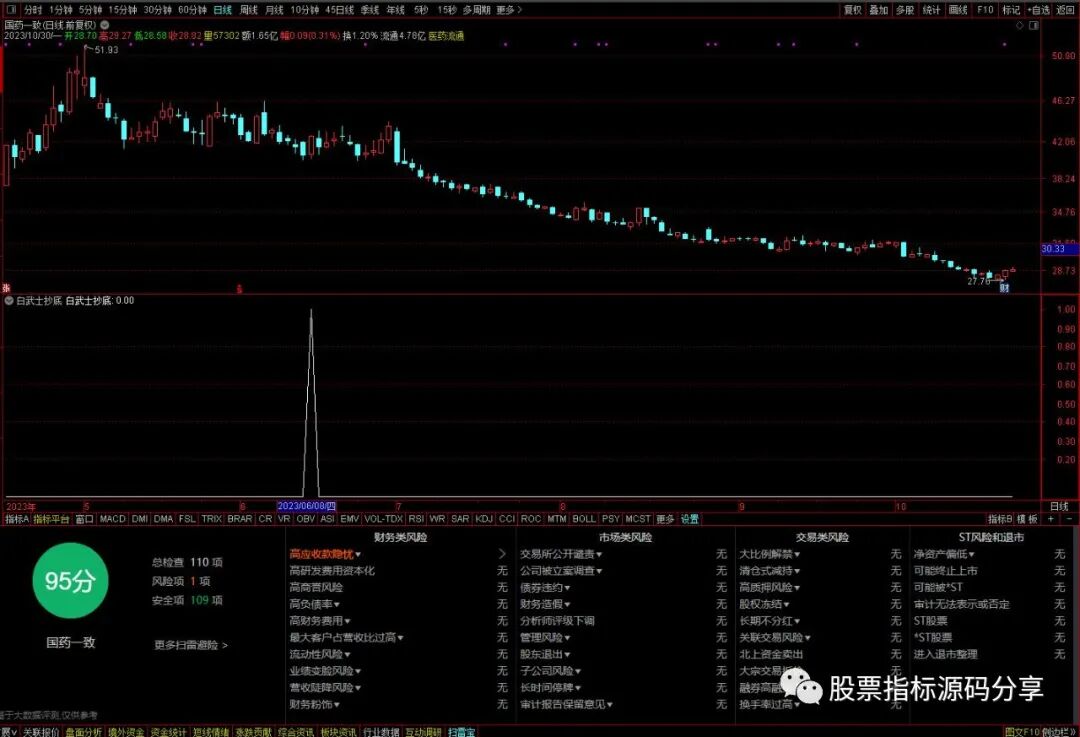Select the 季线 quarterly period

370,10
